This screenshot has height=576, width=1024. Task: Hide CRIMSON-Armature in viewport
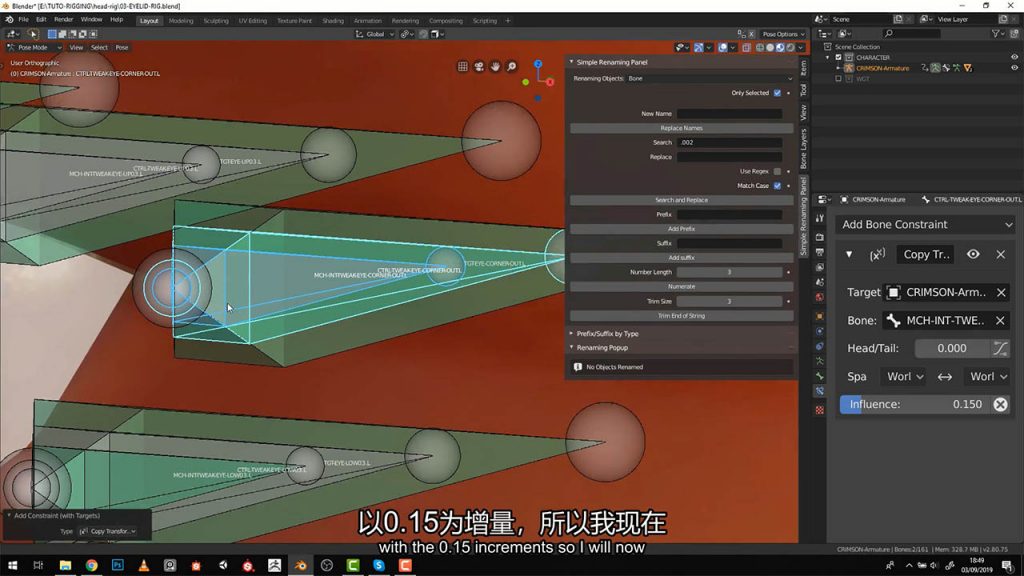1014,68
